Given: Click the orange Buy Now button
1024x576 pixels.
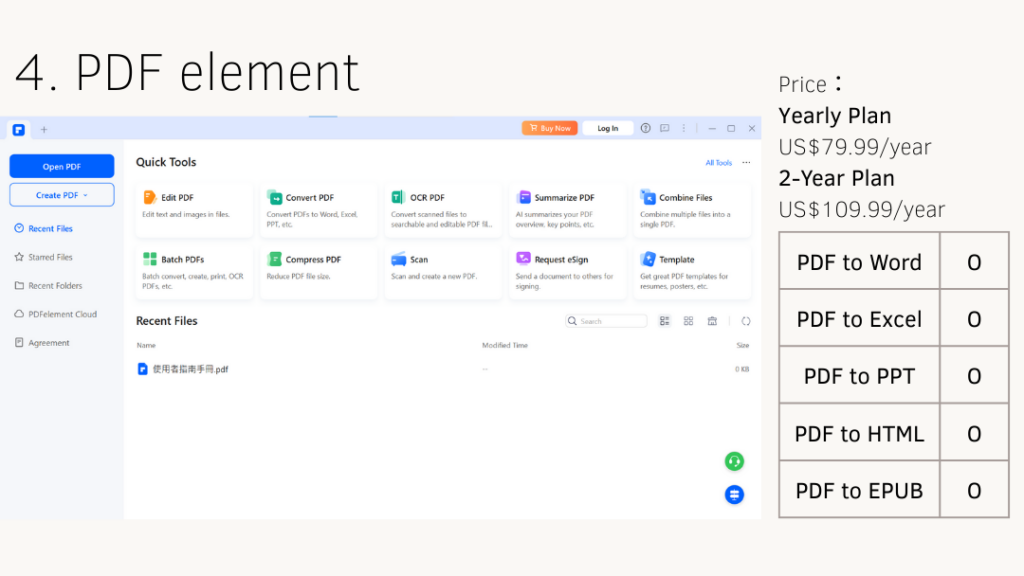Looking at the screenshot, I should [549, 128].
